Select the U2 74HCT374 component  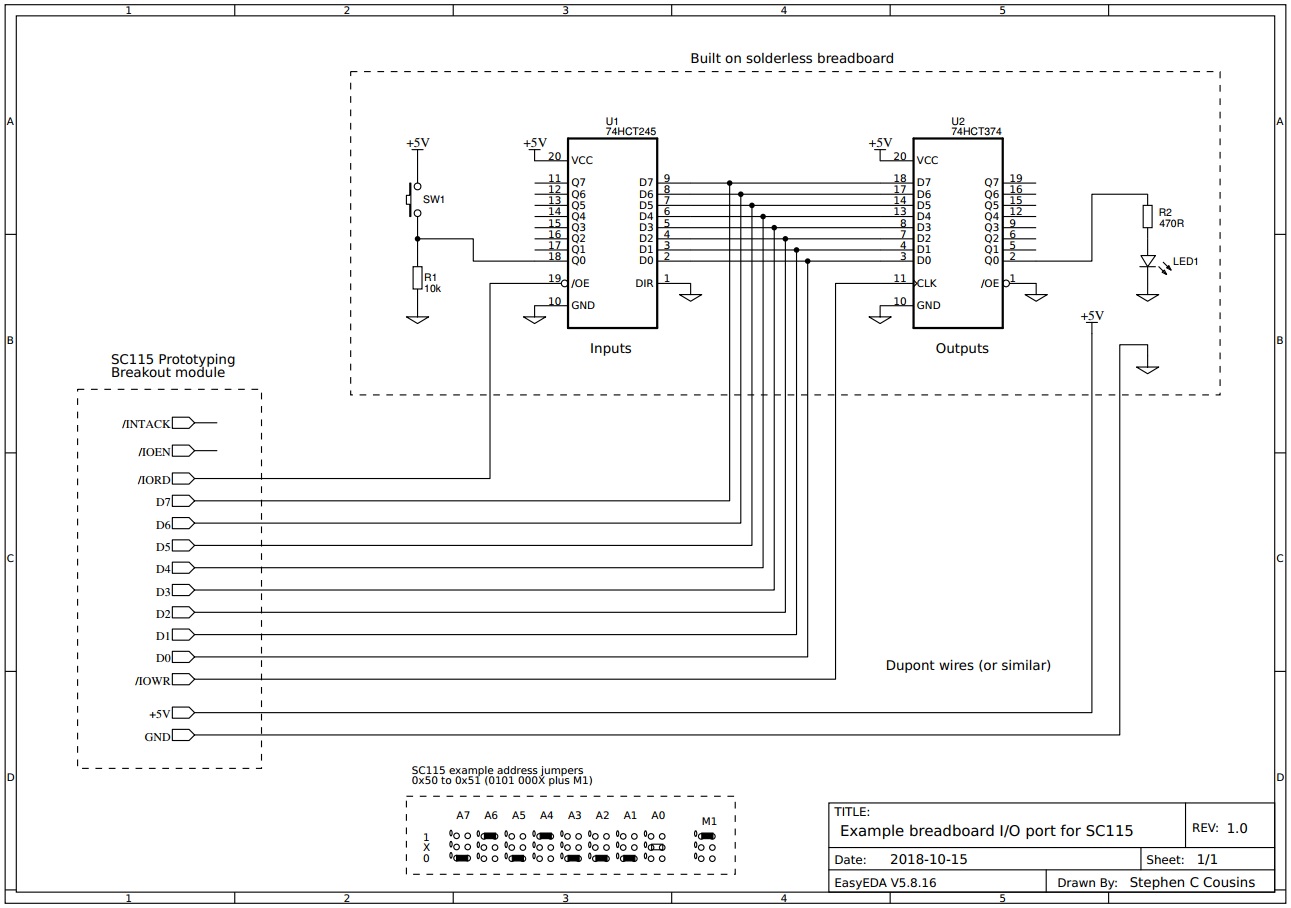[x=958, y=232]
